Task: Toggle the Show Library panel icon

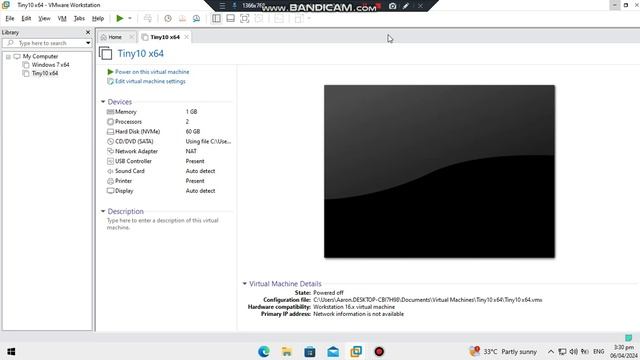Action: point(216,18)
